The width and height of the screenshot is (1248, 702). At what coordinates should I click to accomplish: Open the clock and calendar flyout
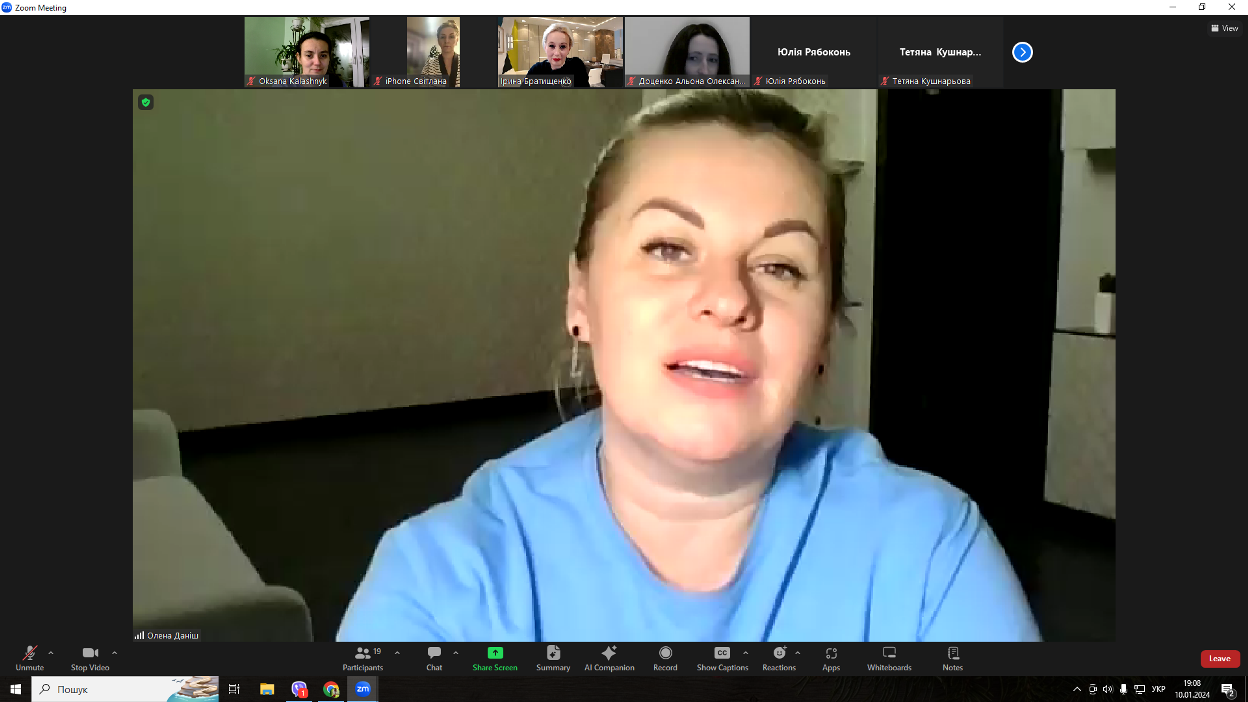coord(1191,689)
